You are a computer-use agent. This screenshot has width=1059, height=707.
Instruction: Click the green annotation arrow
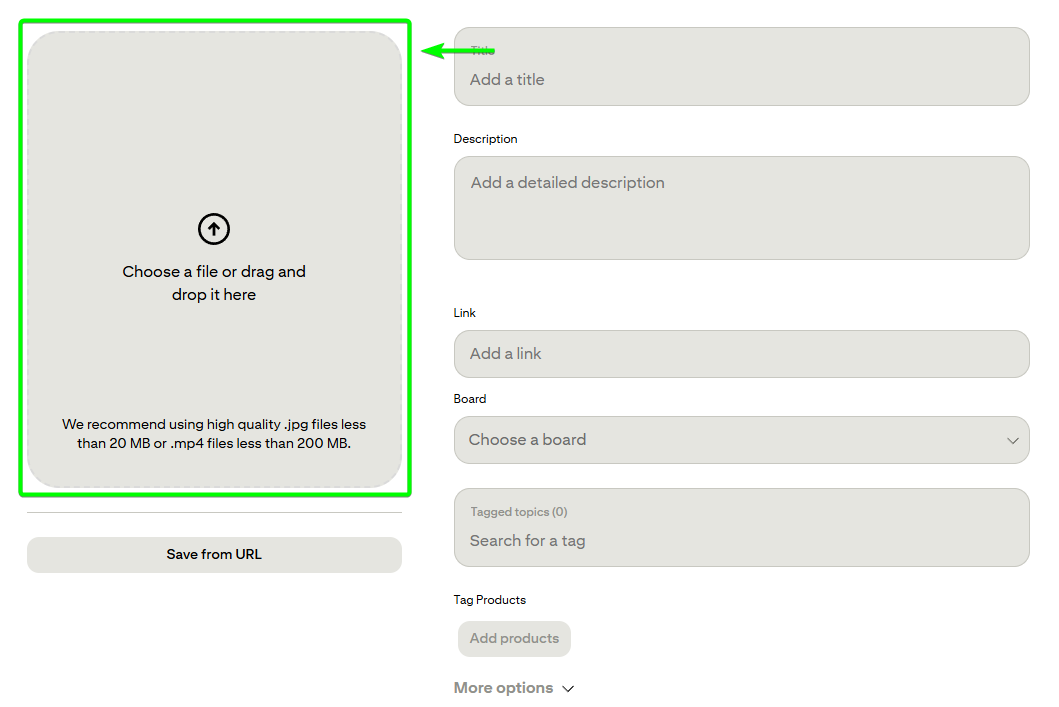coord(455,51)
